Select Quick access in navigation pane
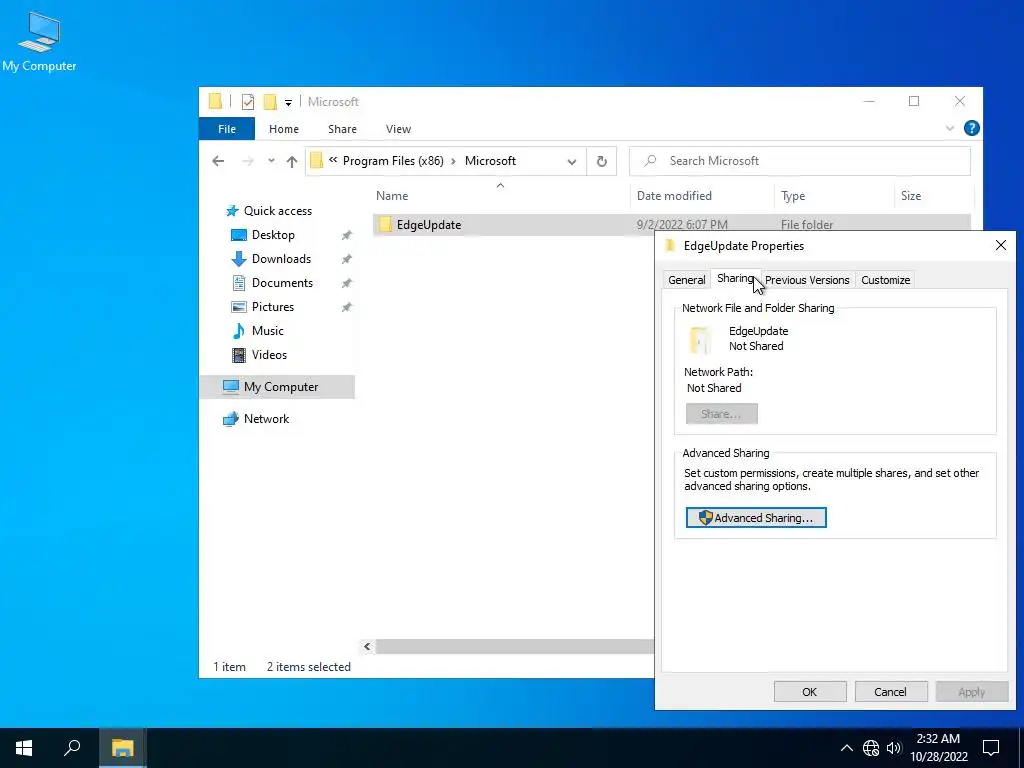This screenshot has width=1024, height=768. pyautogui.click(x=278, y=211)
